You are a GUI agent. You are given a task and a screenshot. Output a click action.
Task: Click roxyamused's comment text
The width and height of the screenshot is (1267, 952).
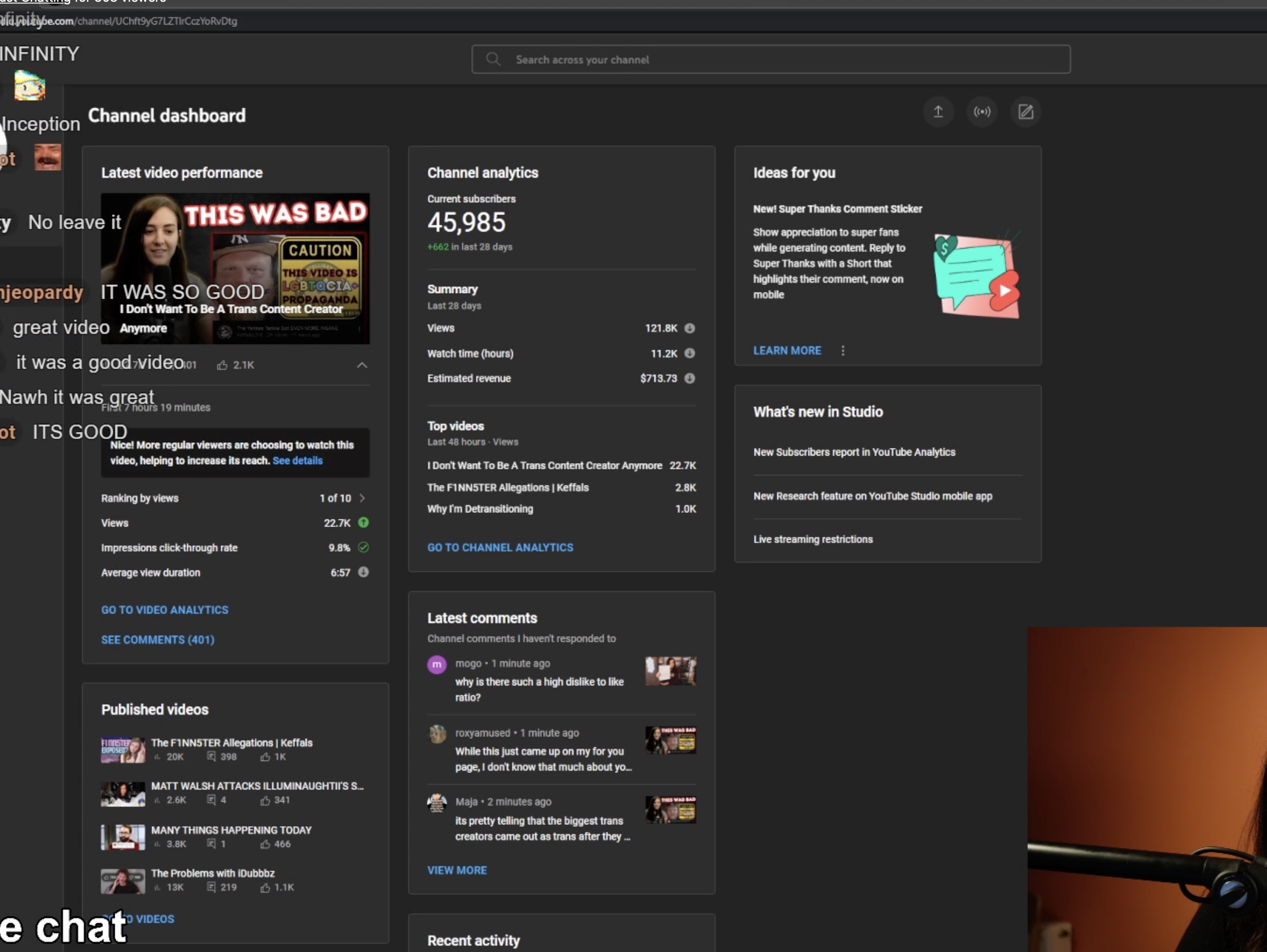[x=544, y=759]
